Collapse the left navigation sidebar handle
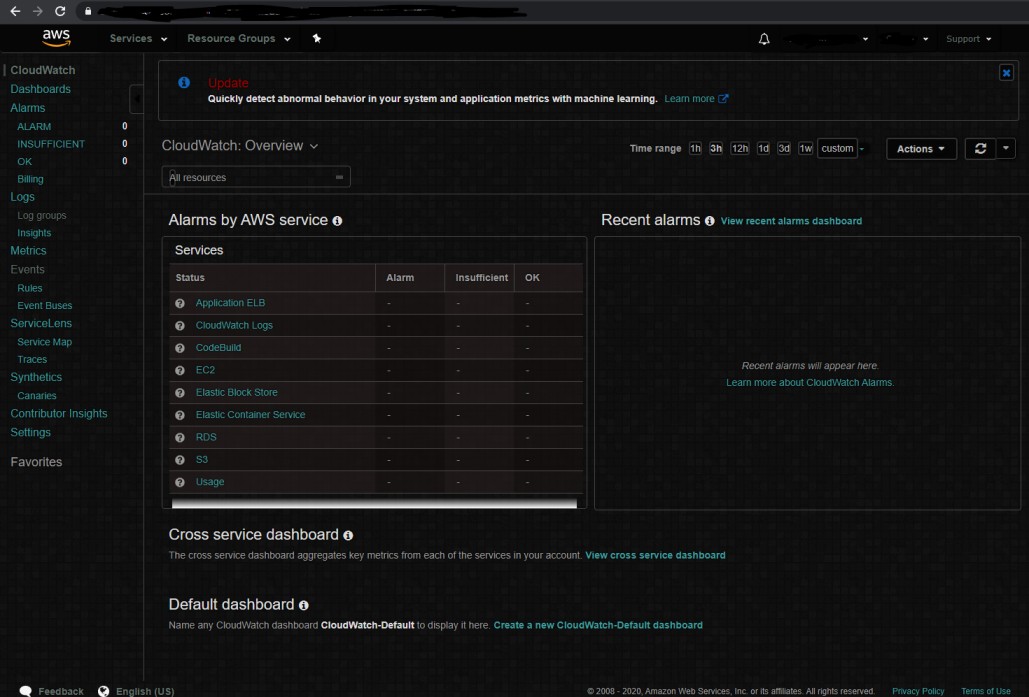Viewport: 1029px width, 697px height. click(136, 99)
